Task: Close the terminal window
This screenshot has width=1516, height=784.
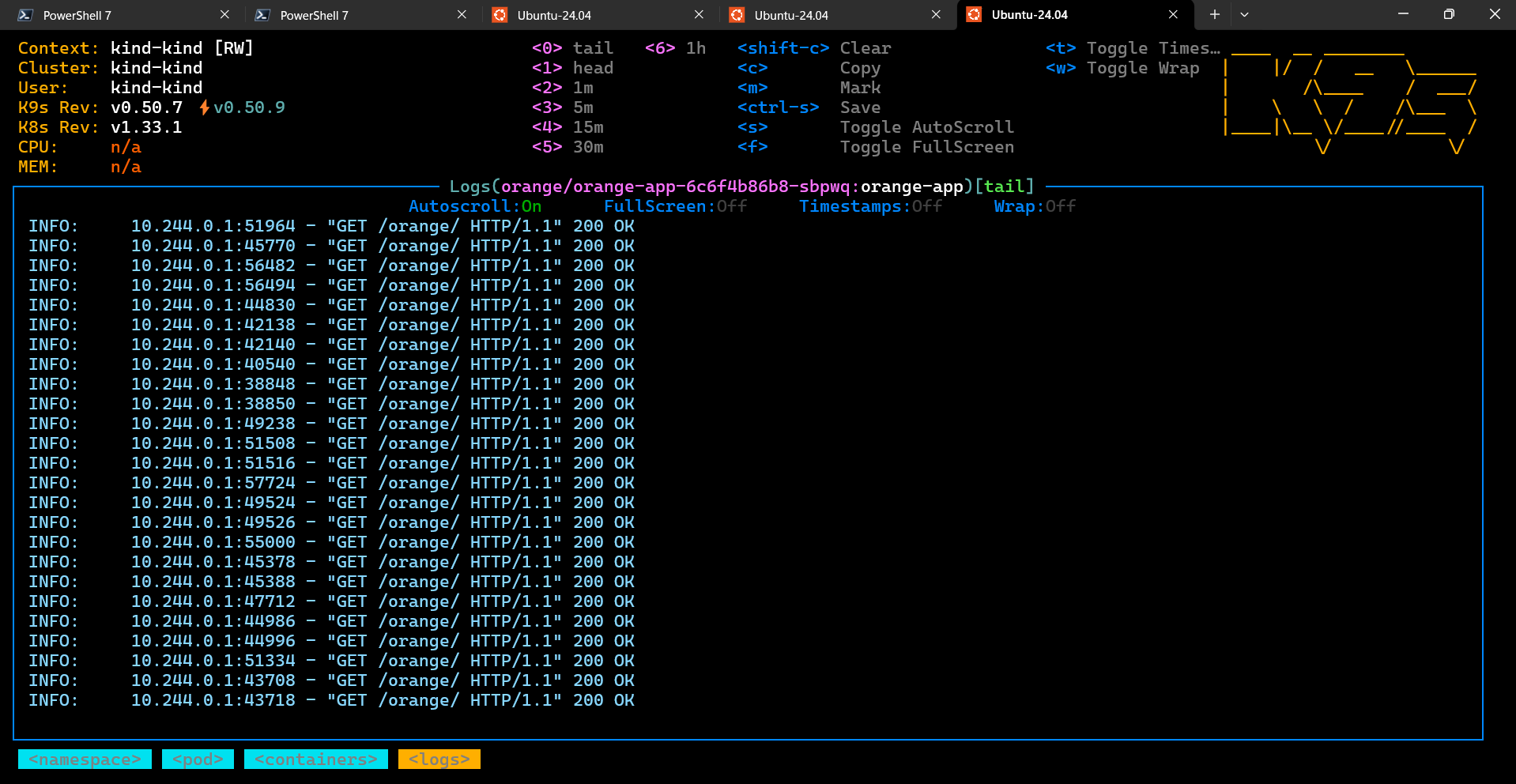Action: [1494, 14]
